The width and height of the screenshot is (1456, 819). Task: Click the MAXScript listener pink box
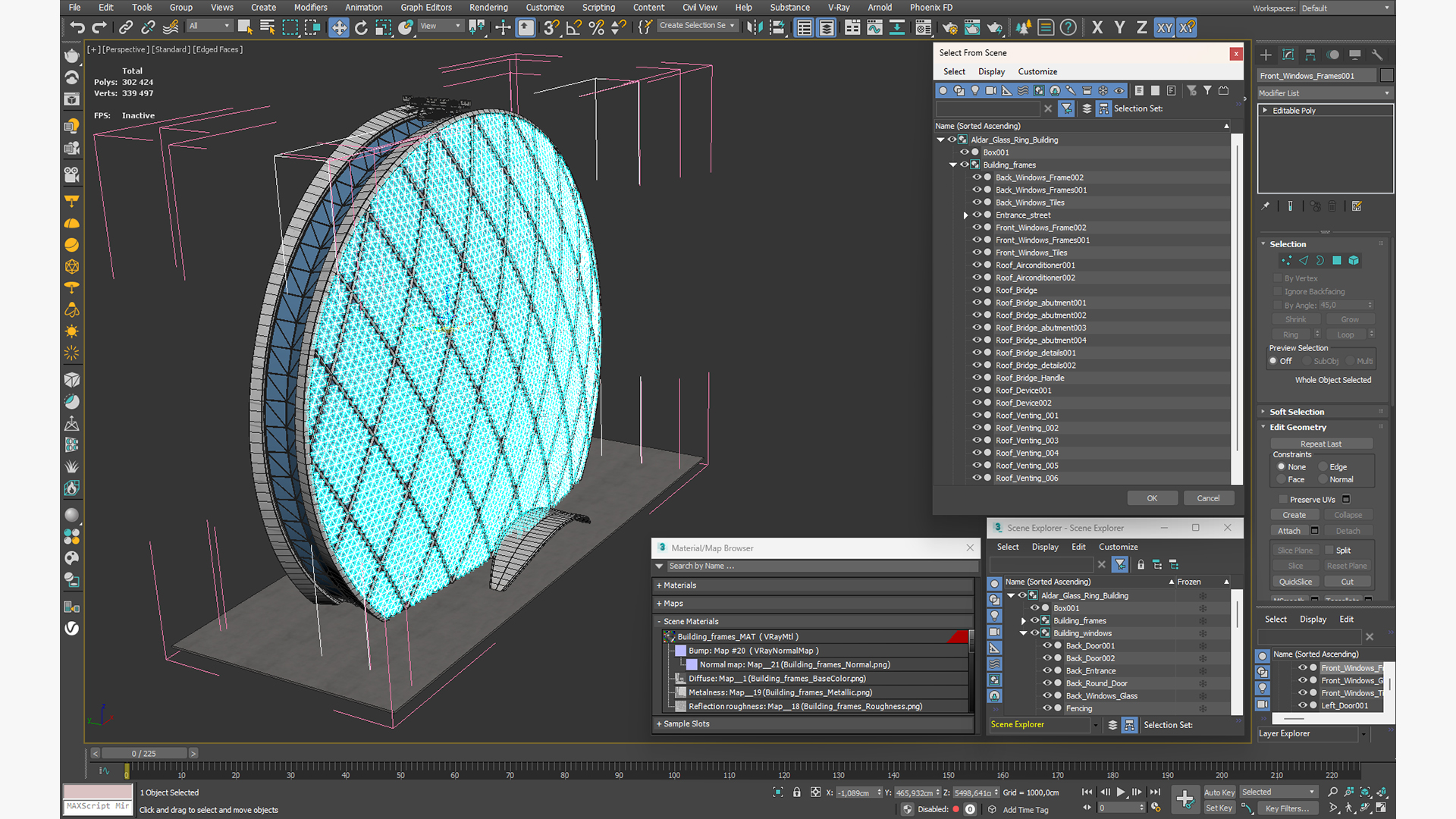coord(98,792)
